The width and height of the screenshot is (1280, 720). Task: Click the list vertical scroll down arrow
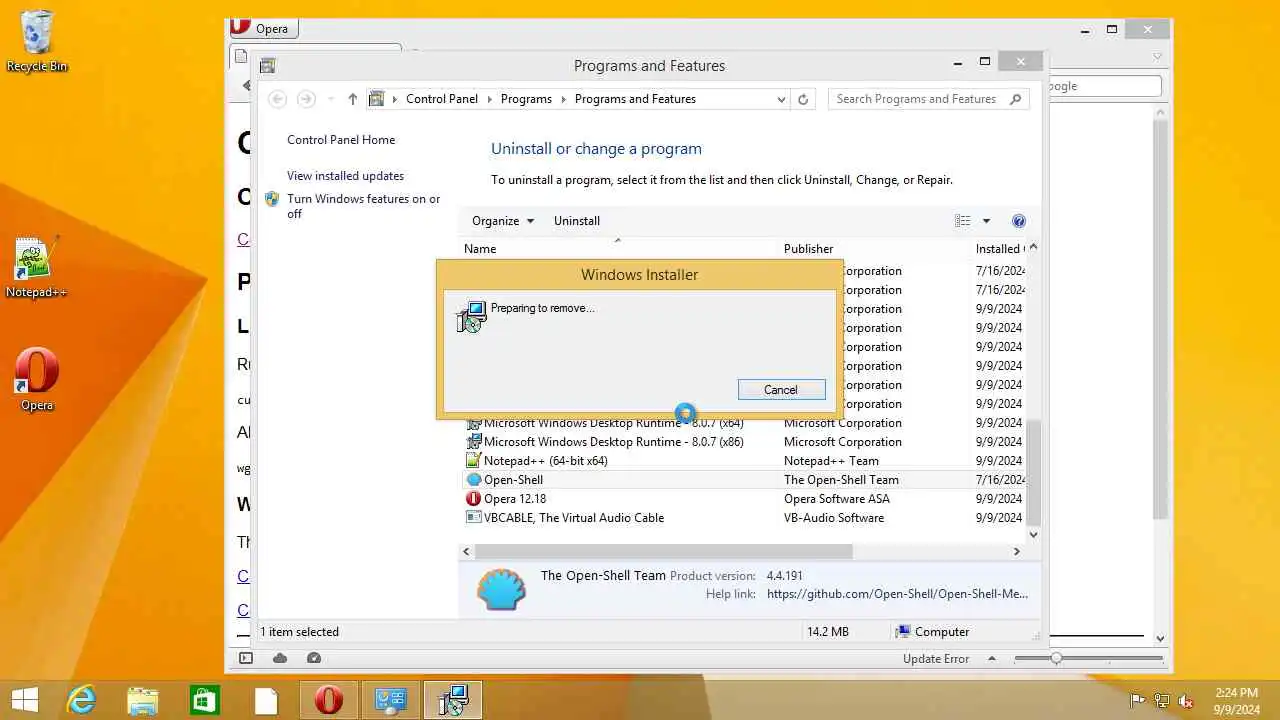(x=1033, y=535)
